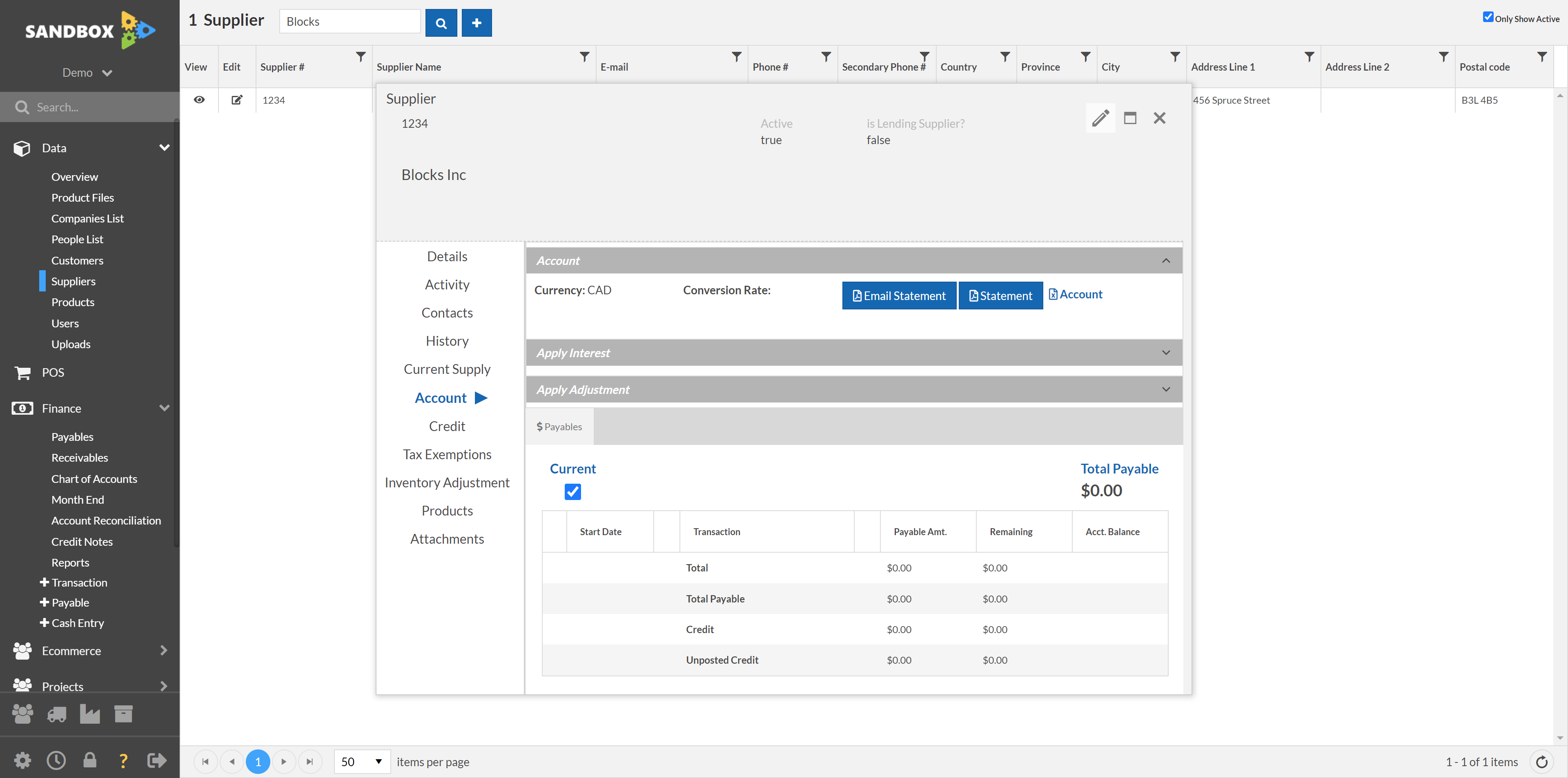The width and height of the screenshot is (1568, 778).
Task: Filter the Supplier # column
Action: 360,57
